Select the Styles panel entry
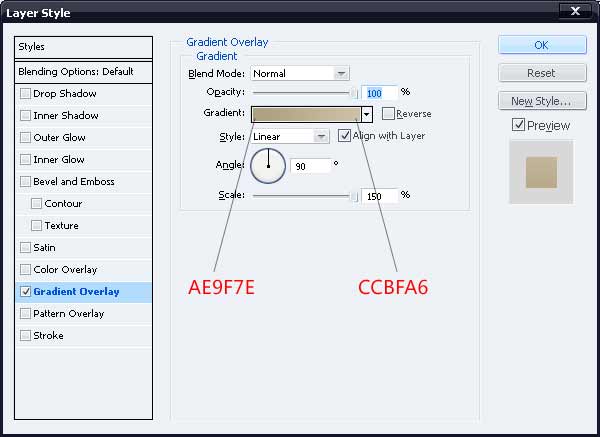 [83, 47]
